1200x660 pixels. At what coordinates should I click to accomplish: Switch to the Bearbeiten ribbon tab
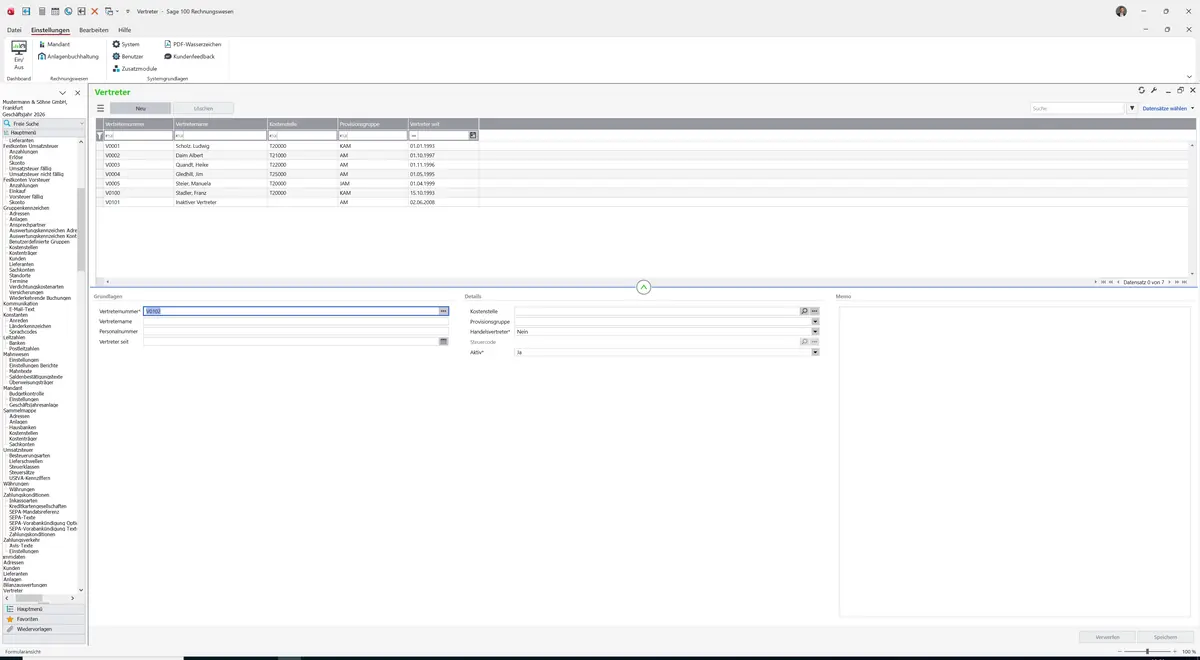pos(94,30)
